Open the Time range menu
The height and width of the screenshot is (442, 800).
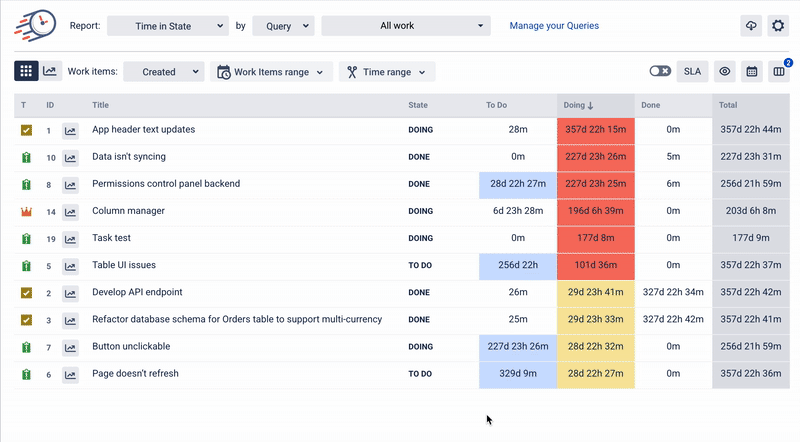click(x=387, y=72)
